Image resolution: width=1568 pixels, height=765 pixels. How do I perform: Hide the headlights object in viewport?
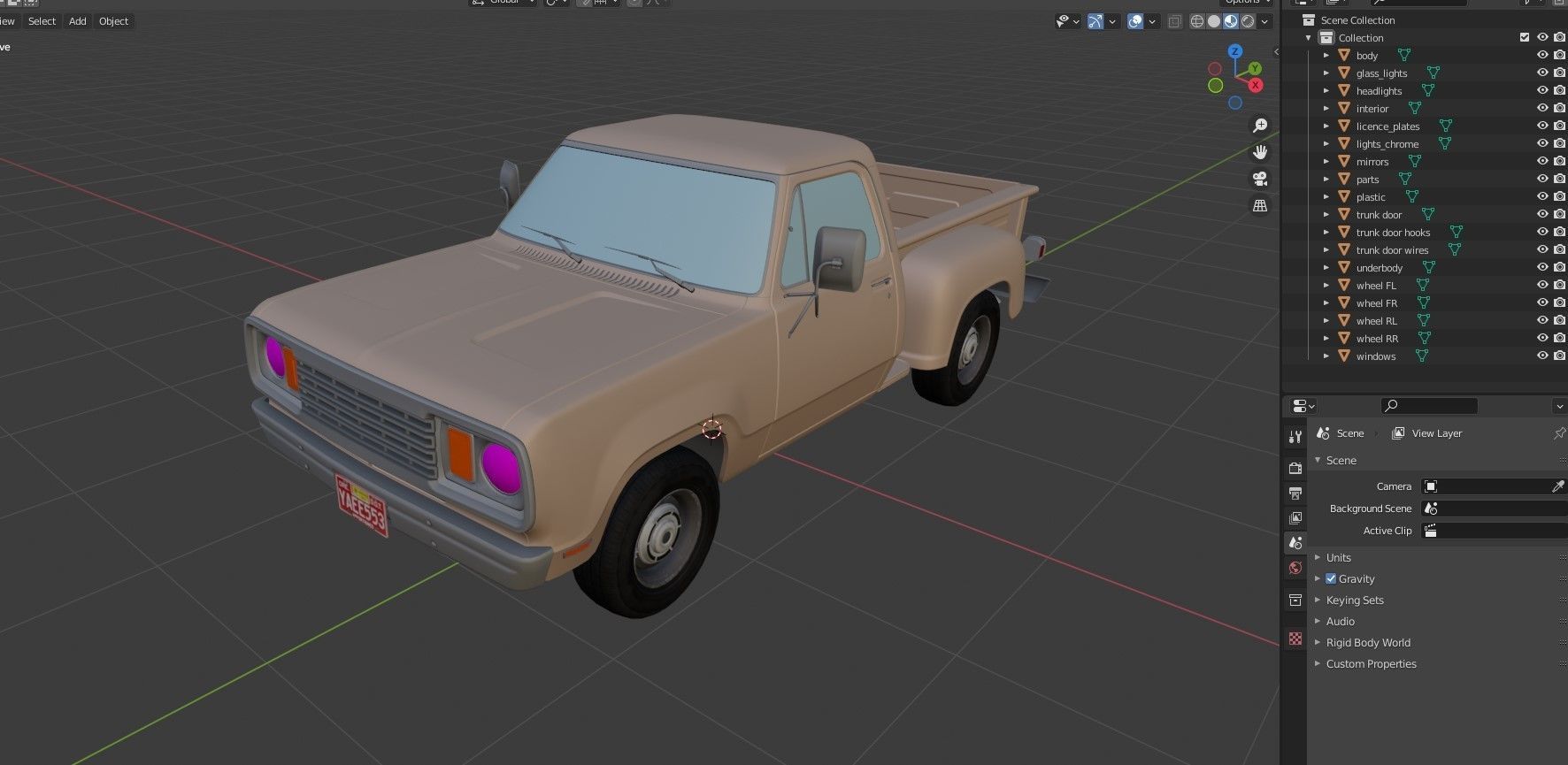pyautogui.click(x=1542, y=90)
